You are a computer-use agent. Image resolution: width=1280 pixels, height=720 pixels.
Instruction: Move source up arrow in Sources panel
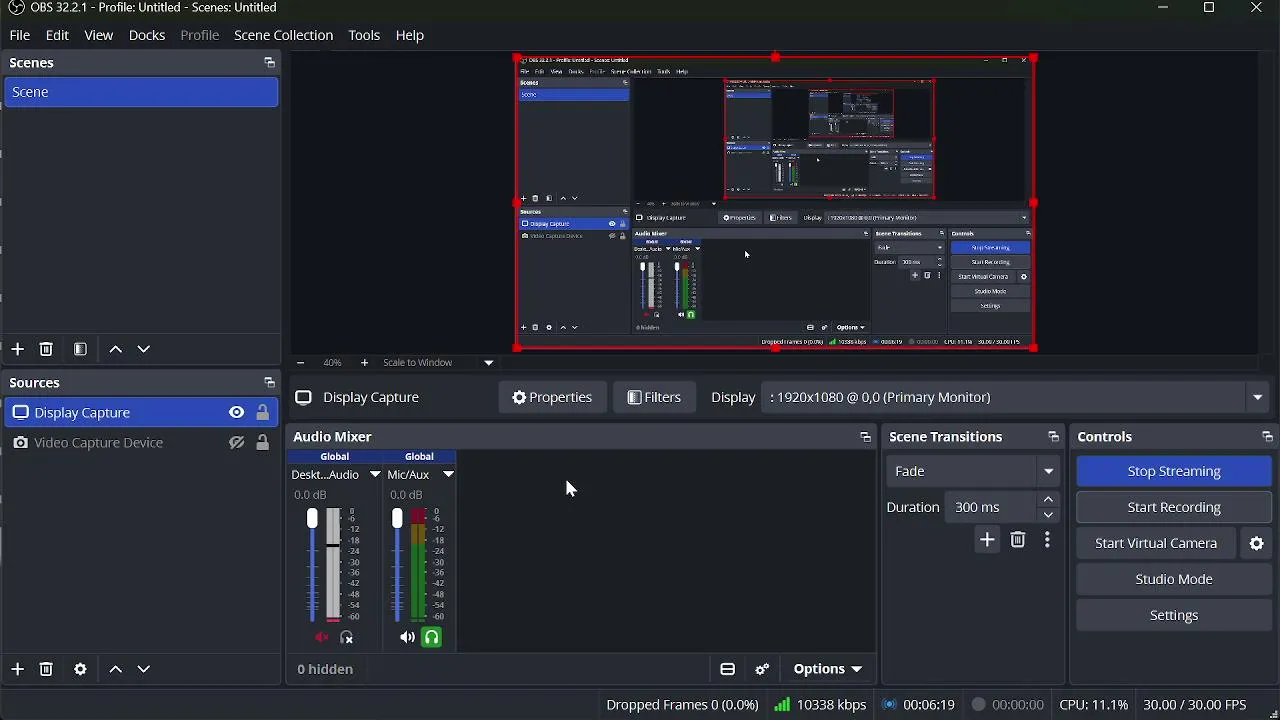click(x=116, y=669)
